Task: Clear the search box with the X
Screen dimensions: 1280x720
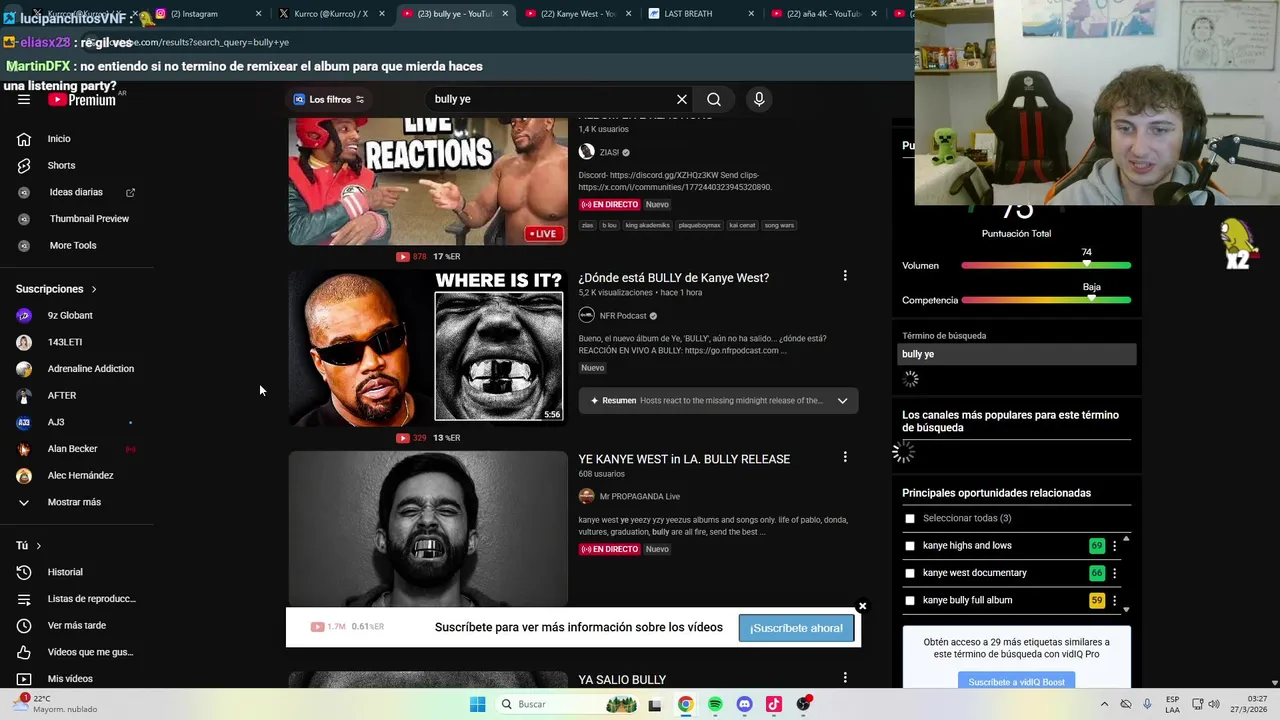Action: (x=682, y=99)
